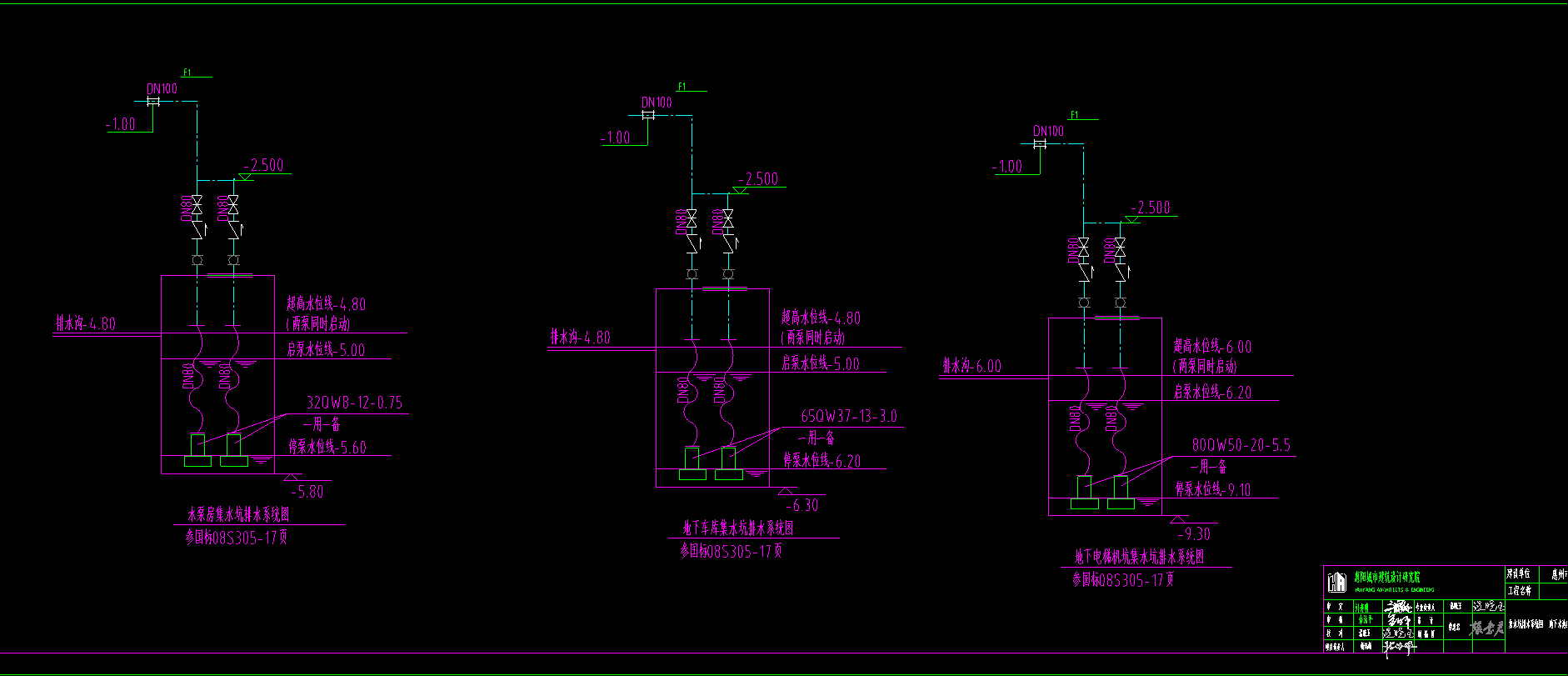Click DN100 label in the 地下电梯机坑 diagram
1568x676 pixels.
tap(1048, 131)
